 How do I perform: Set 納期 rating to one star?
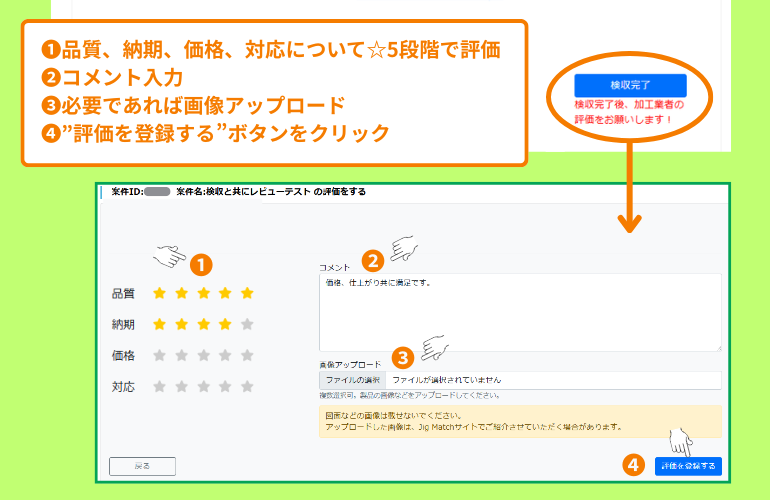coord(159,324)
